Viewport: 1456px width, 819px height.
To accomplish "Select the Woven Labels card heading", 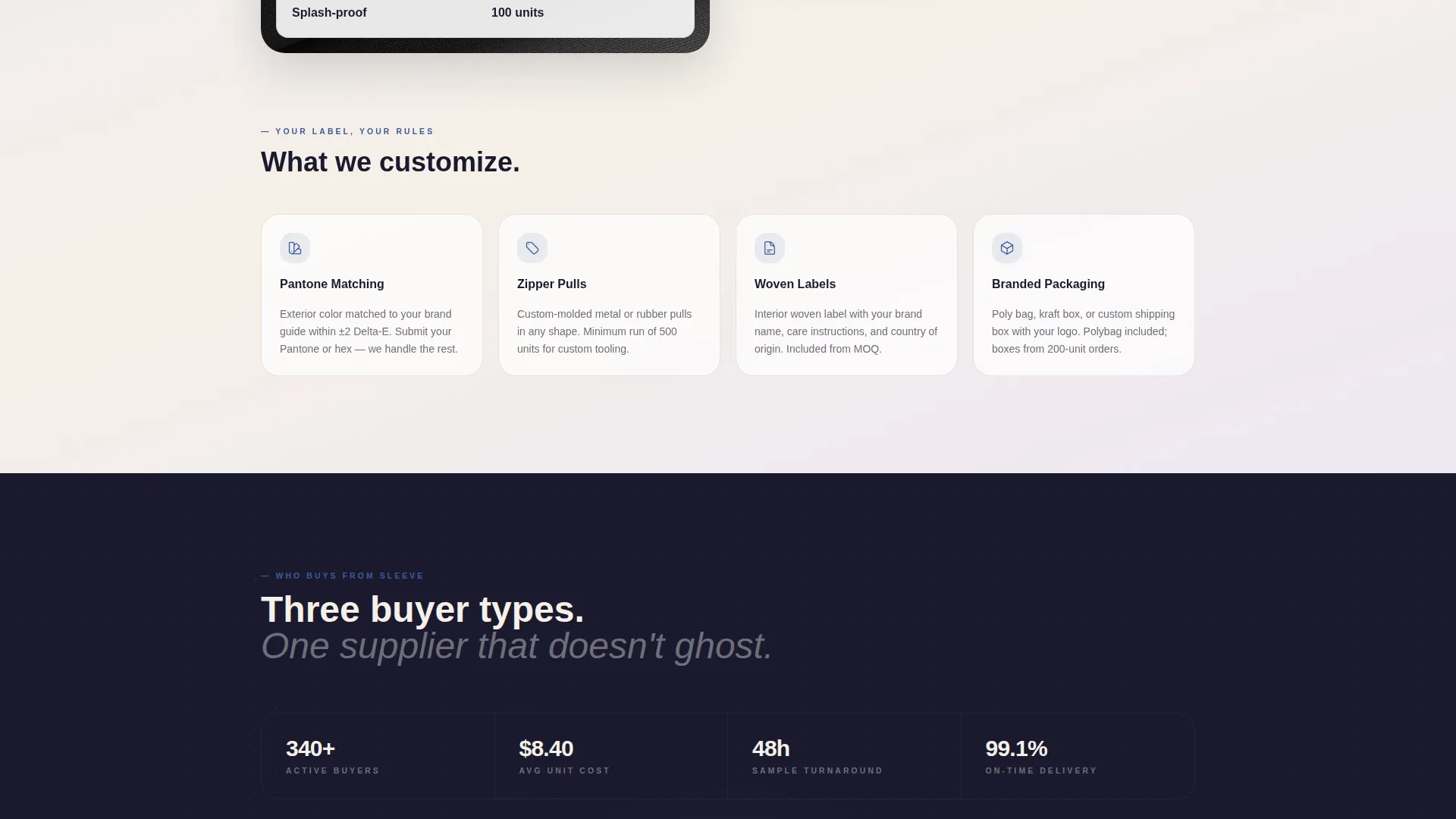I will point(795,284).
